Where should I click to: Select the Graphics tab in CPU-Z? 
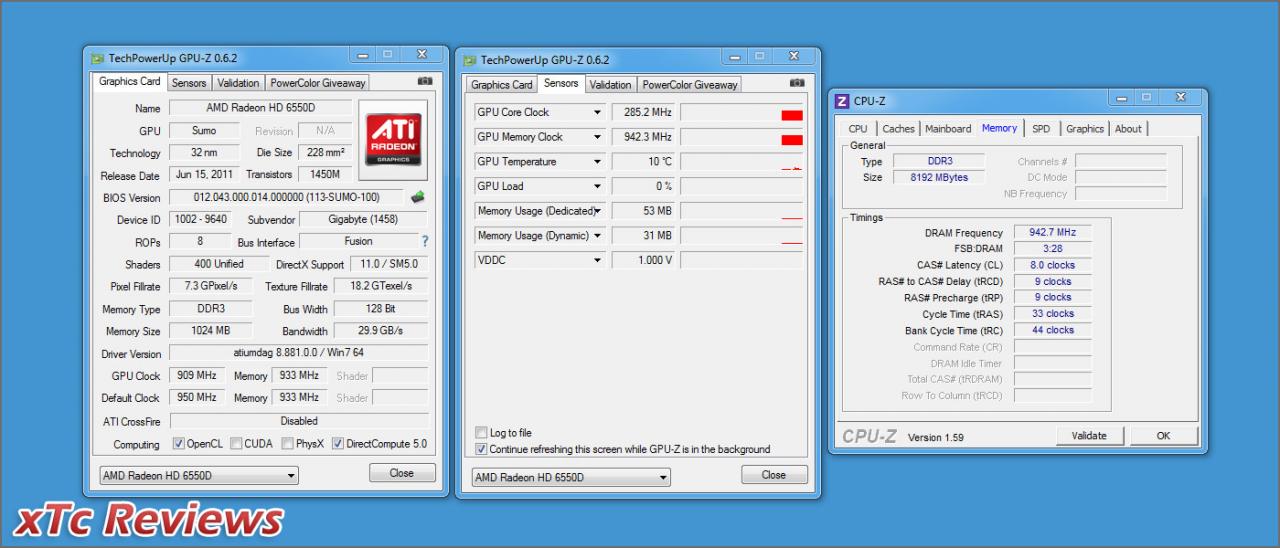(x=1085, y=128)
